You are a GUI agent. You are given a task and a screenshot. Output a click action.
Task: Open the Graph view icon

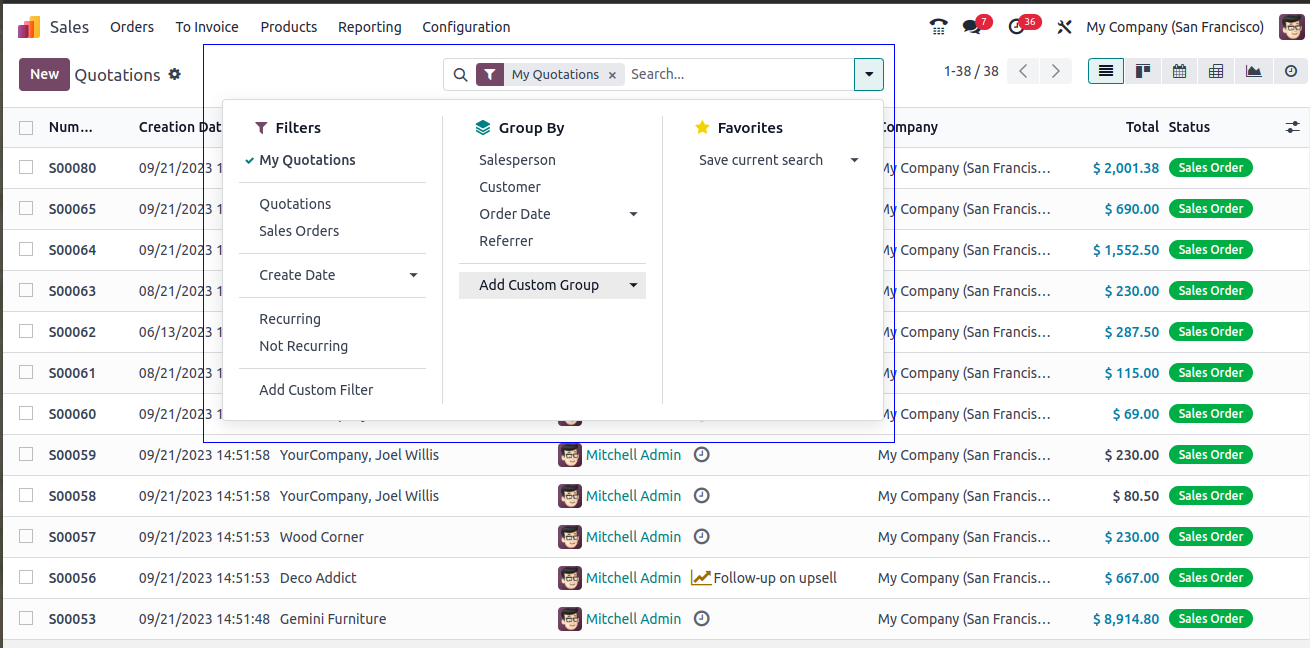(1253, 71)
